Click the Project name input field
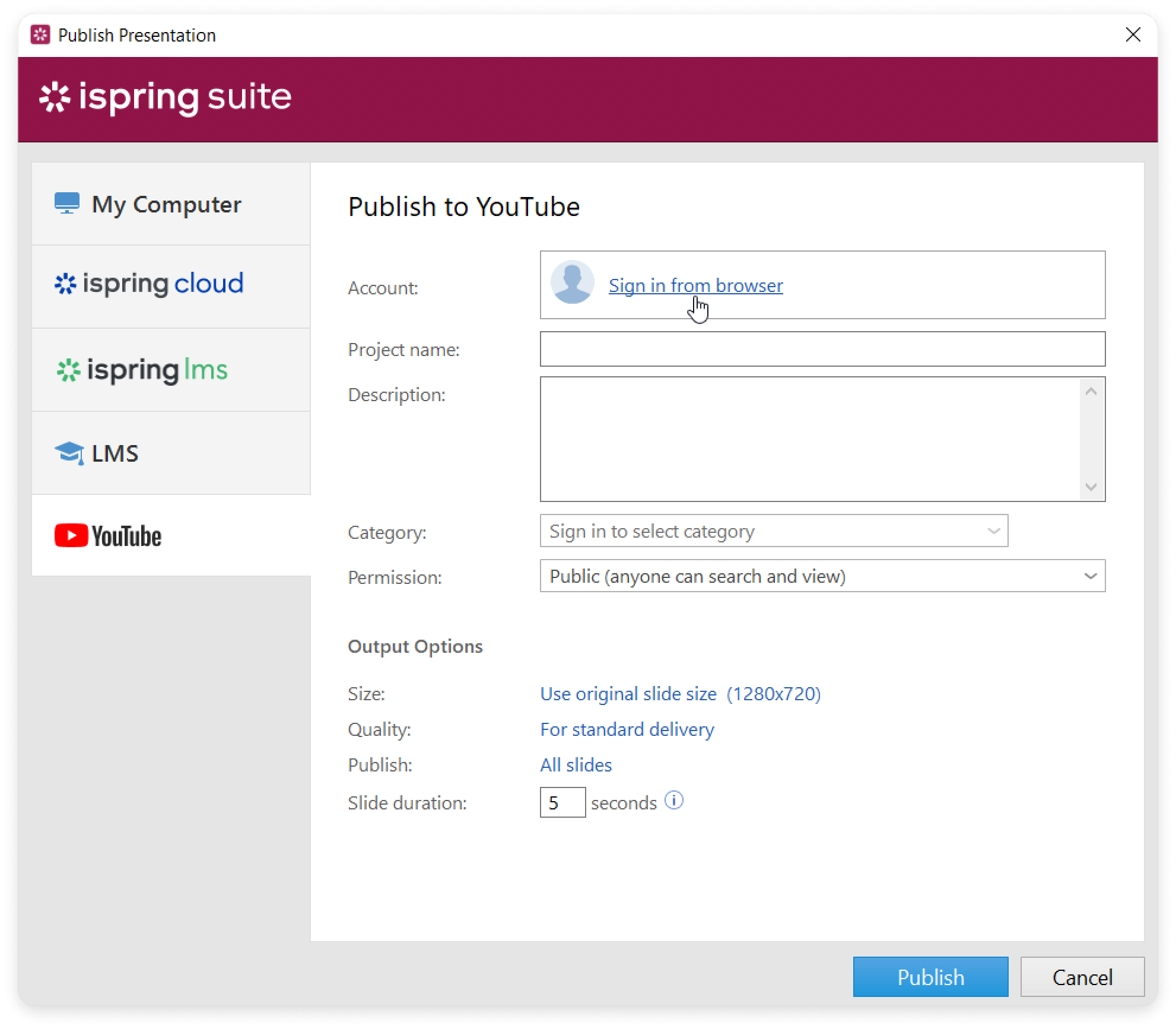The height and width of the screenshot is (1029, 1176). 822,349
